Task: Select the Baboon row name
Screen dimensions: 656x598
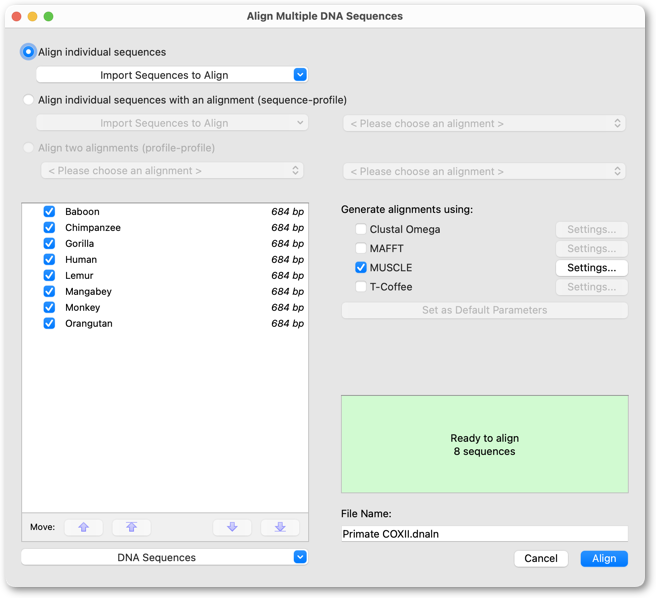Action: click(x=82, y=211)
